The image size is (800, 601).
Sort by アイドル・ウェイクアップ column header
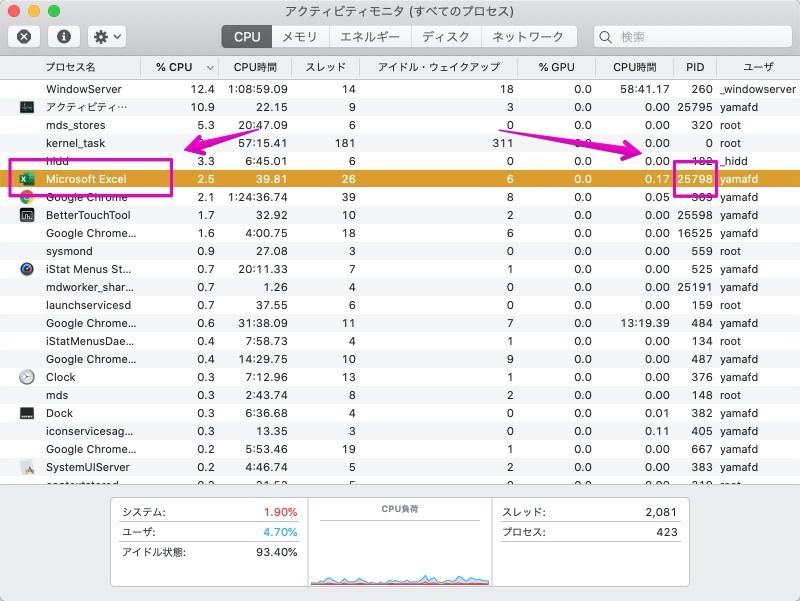(x=439, y=67)
